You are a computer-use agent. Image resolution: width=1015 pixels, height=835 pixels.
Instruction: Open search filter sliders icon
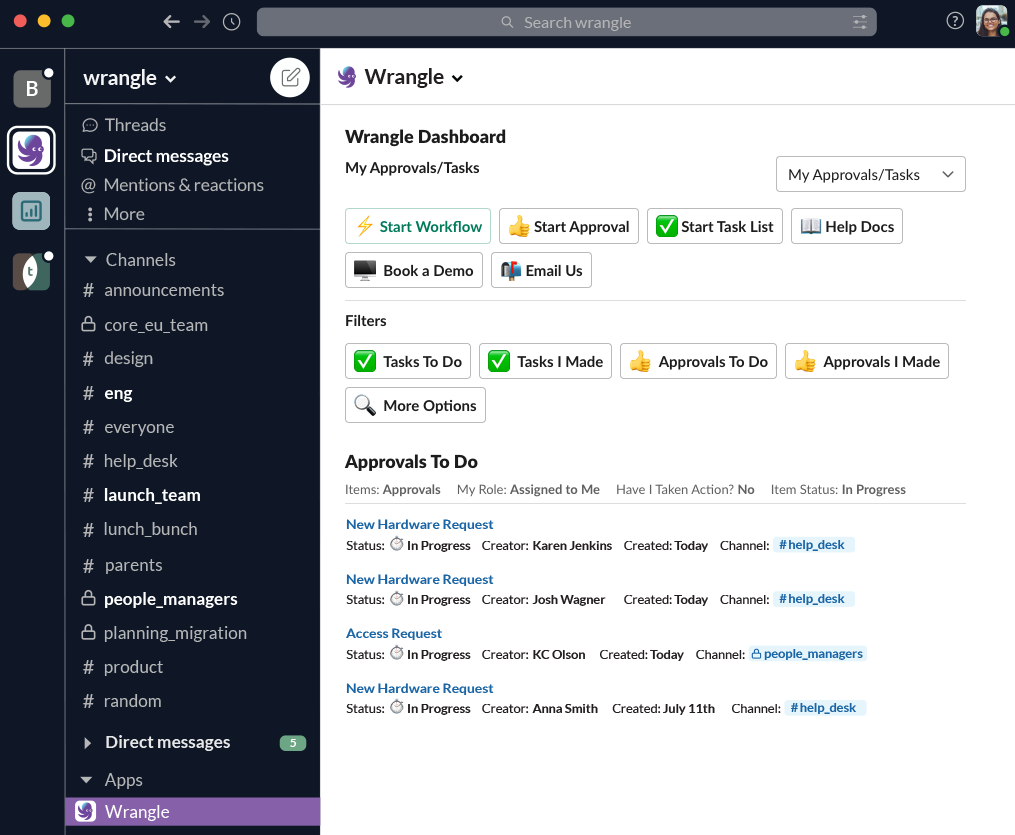tap(860, 23)
